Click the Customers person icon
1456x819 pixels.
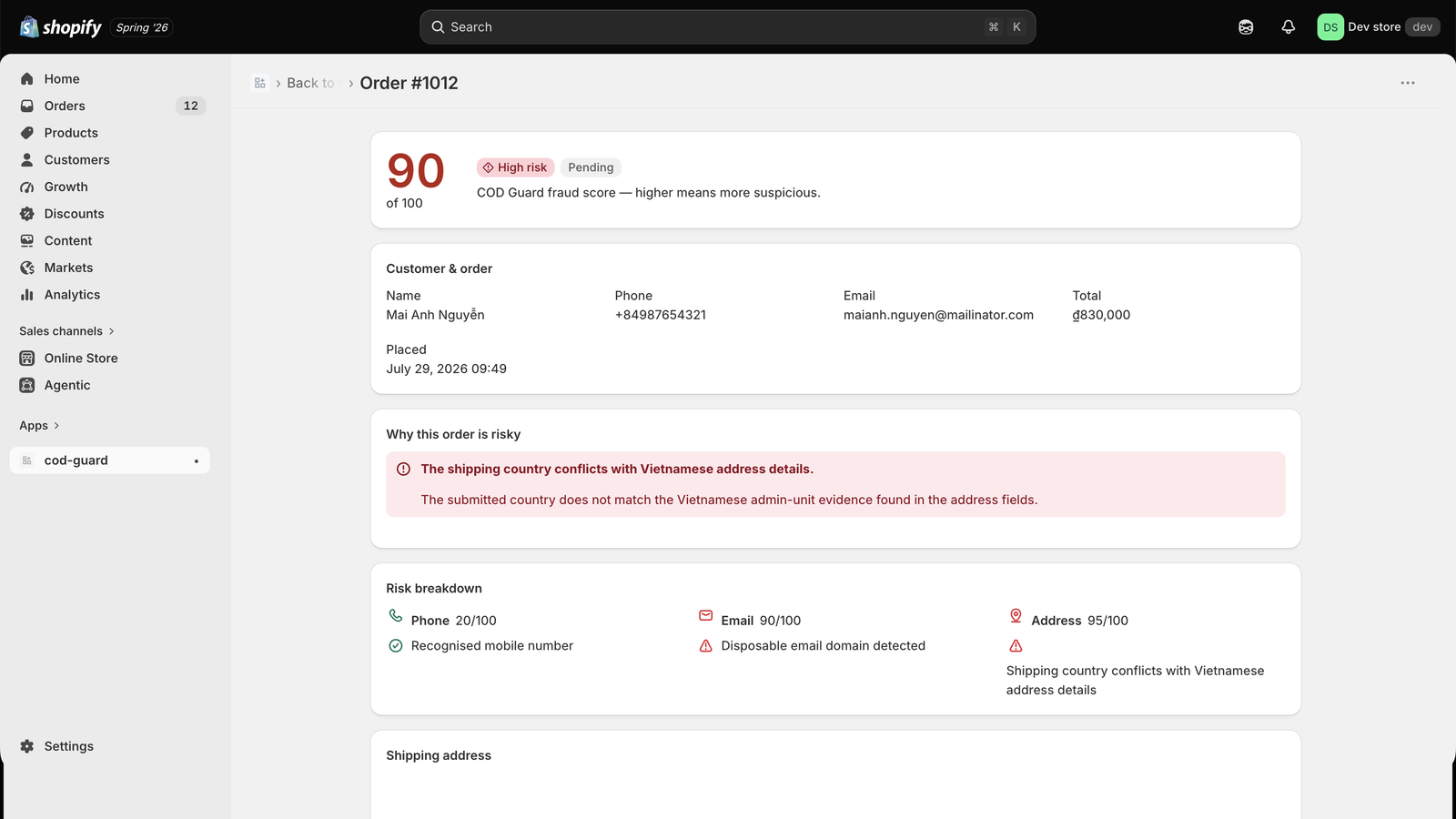pyautogui.click(x=27, y=160)
